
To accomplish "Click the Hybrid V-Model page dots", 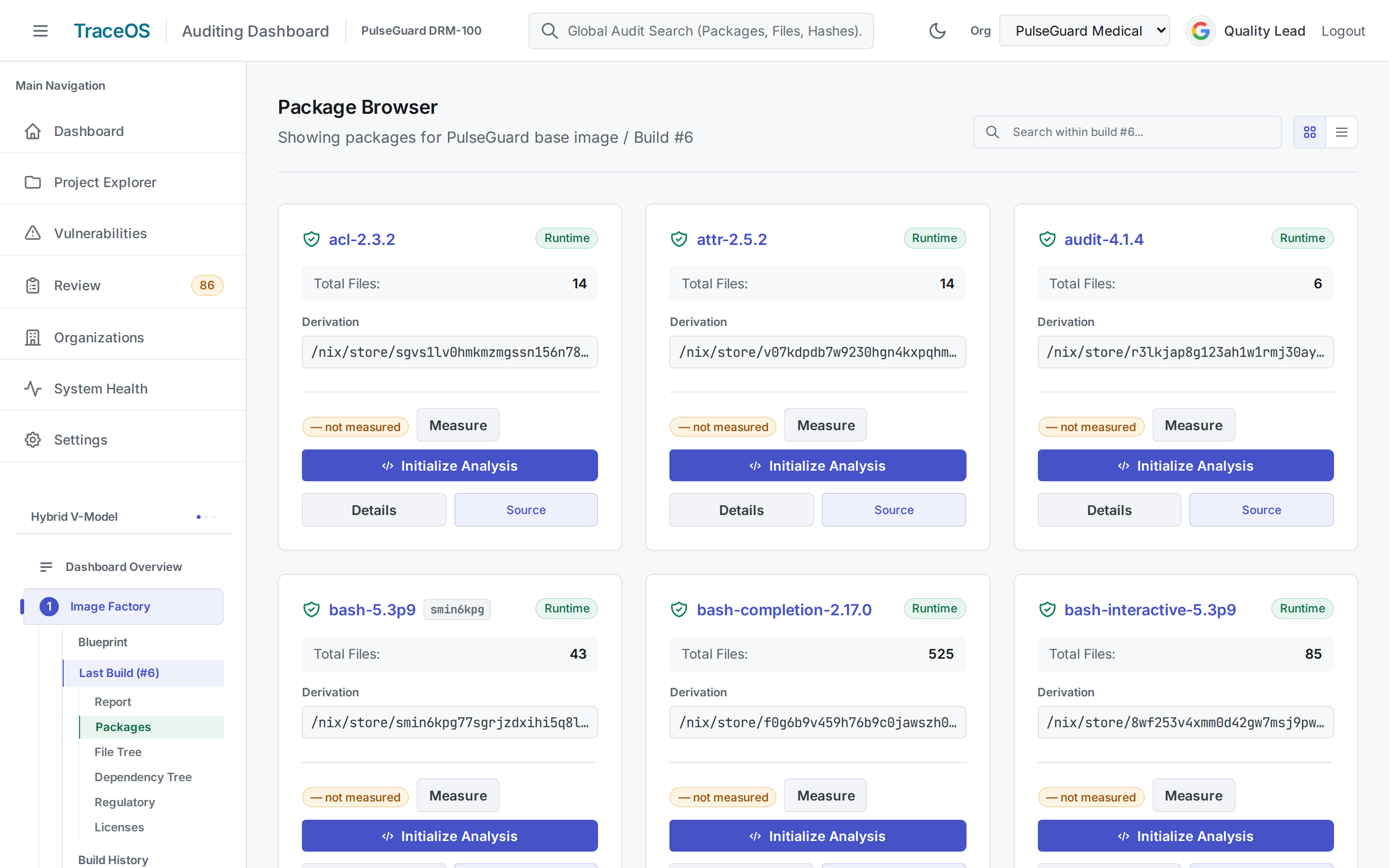I will (x=206, y=516).
